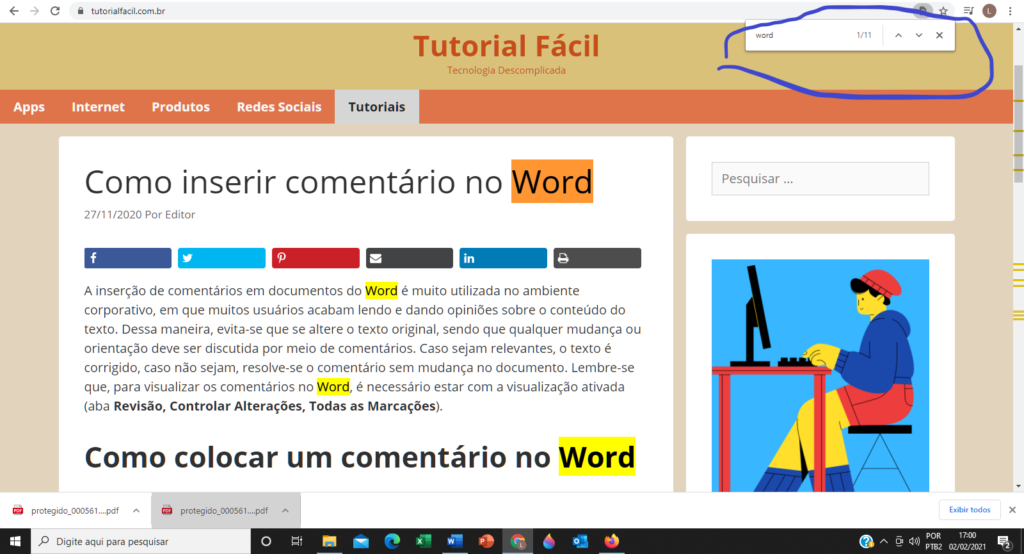This screenshot has height=554, width=1024.
Task: Show hidden system tray icons
Action: tap(884, 541)
